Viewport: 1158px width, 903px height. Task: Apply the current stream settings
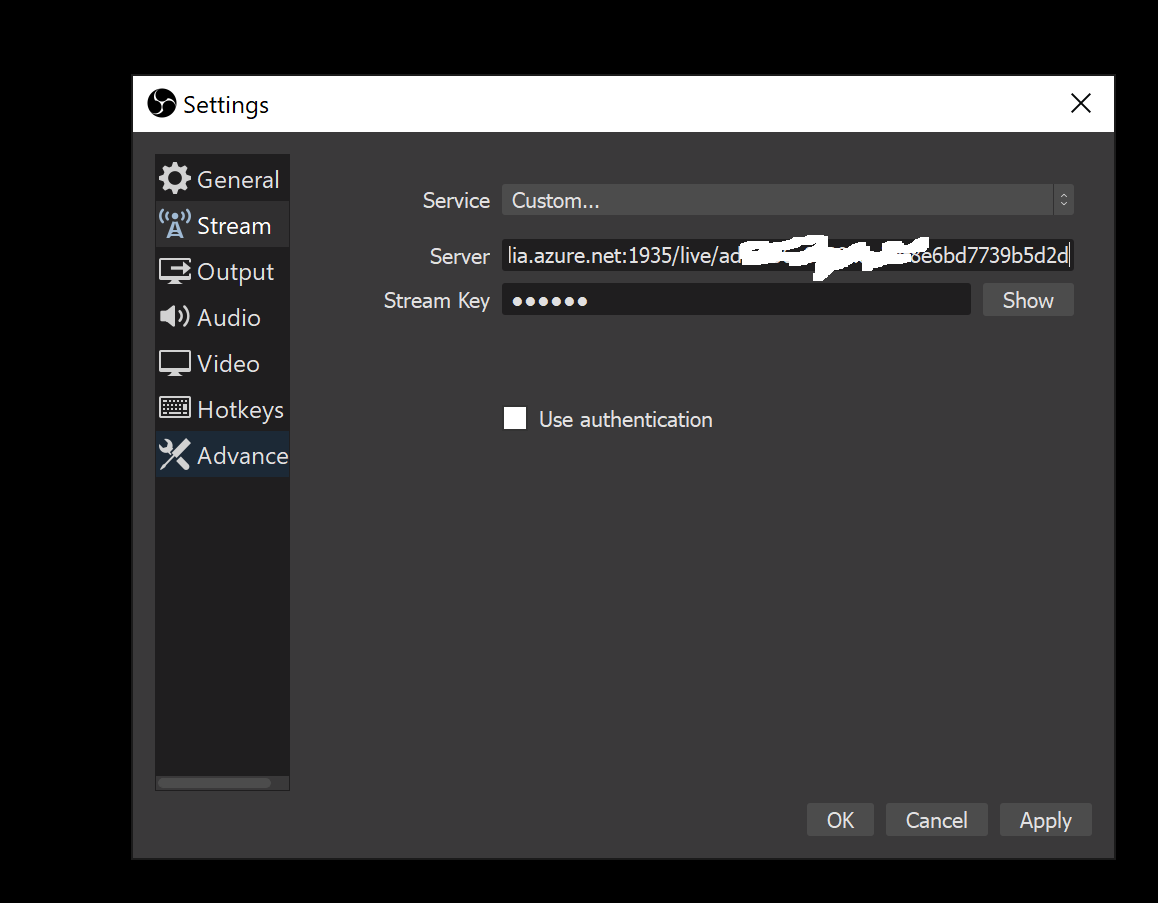(x=1045, y=820)
